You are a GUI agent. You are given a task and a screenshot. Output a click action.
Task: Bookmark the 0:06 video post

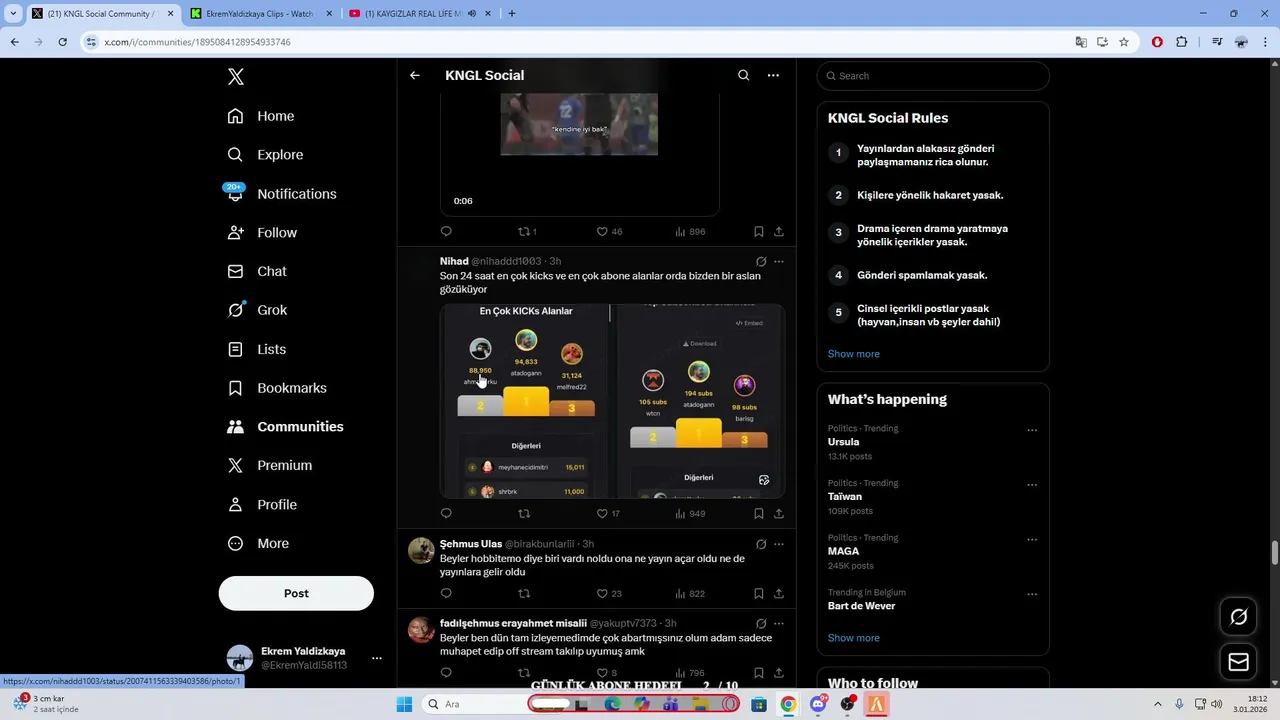coord(759,231)
